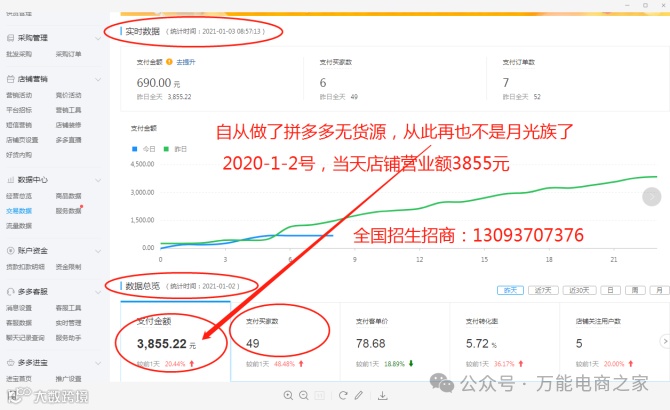Open 聊天记录查询 under 多多客服

click(25, 338)
